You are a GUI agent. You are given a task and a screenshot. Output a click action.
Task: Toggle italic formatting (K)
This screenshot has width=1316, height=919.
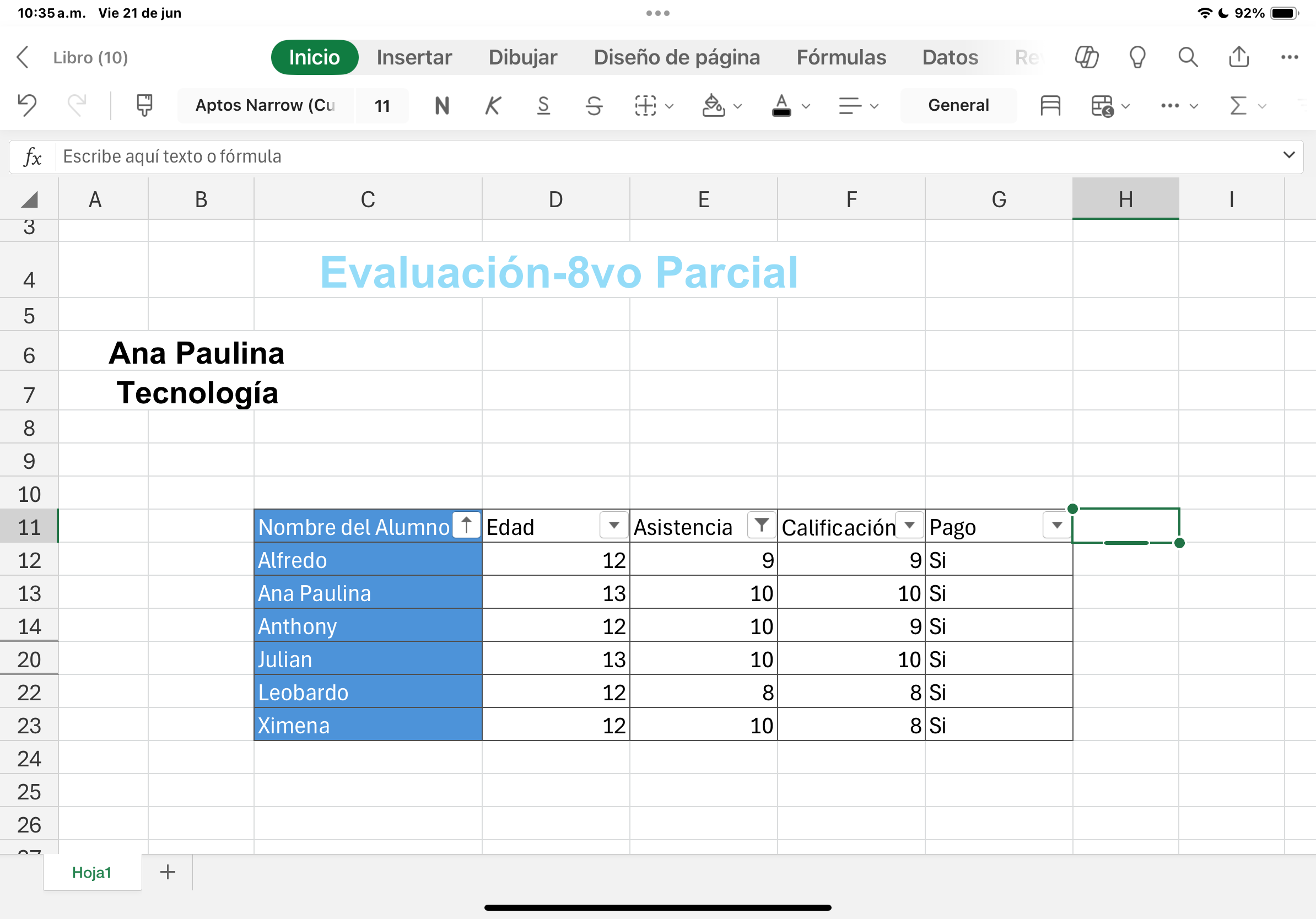492,105
